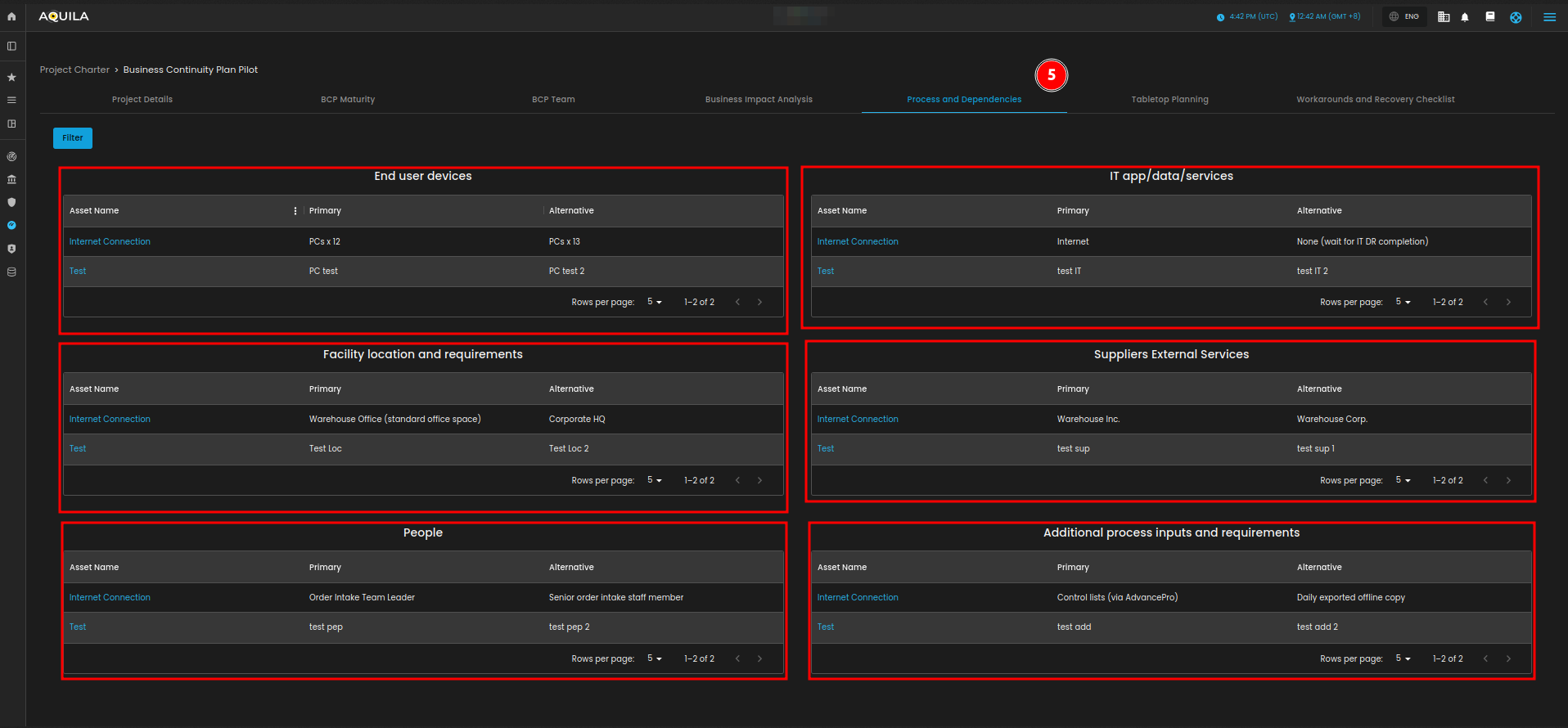Open the hamburger menu at top right

coord(1549,17)
